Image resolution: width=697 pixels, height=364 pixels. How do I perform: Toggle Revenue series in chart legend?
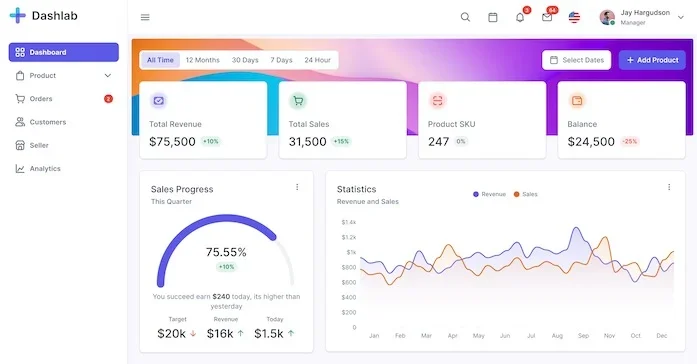point(489,194)
